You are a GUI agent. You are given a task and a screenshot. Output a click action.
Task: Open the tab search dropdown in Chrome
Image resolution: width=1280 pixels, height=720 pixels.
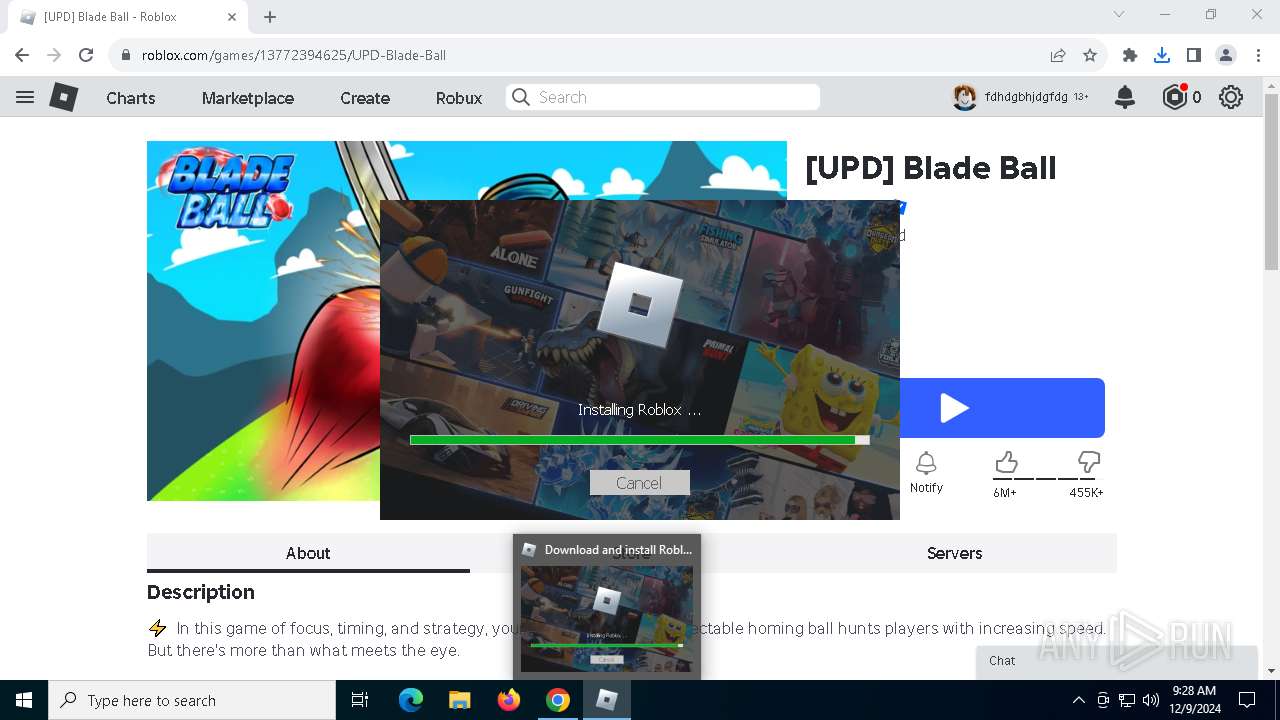pyautogui.click(x=1119, y=14)
